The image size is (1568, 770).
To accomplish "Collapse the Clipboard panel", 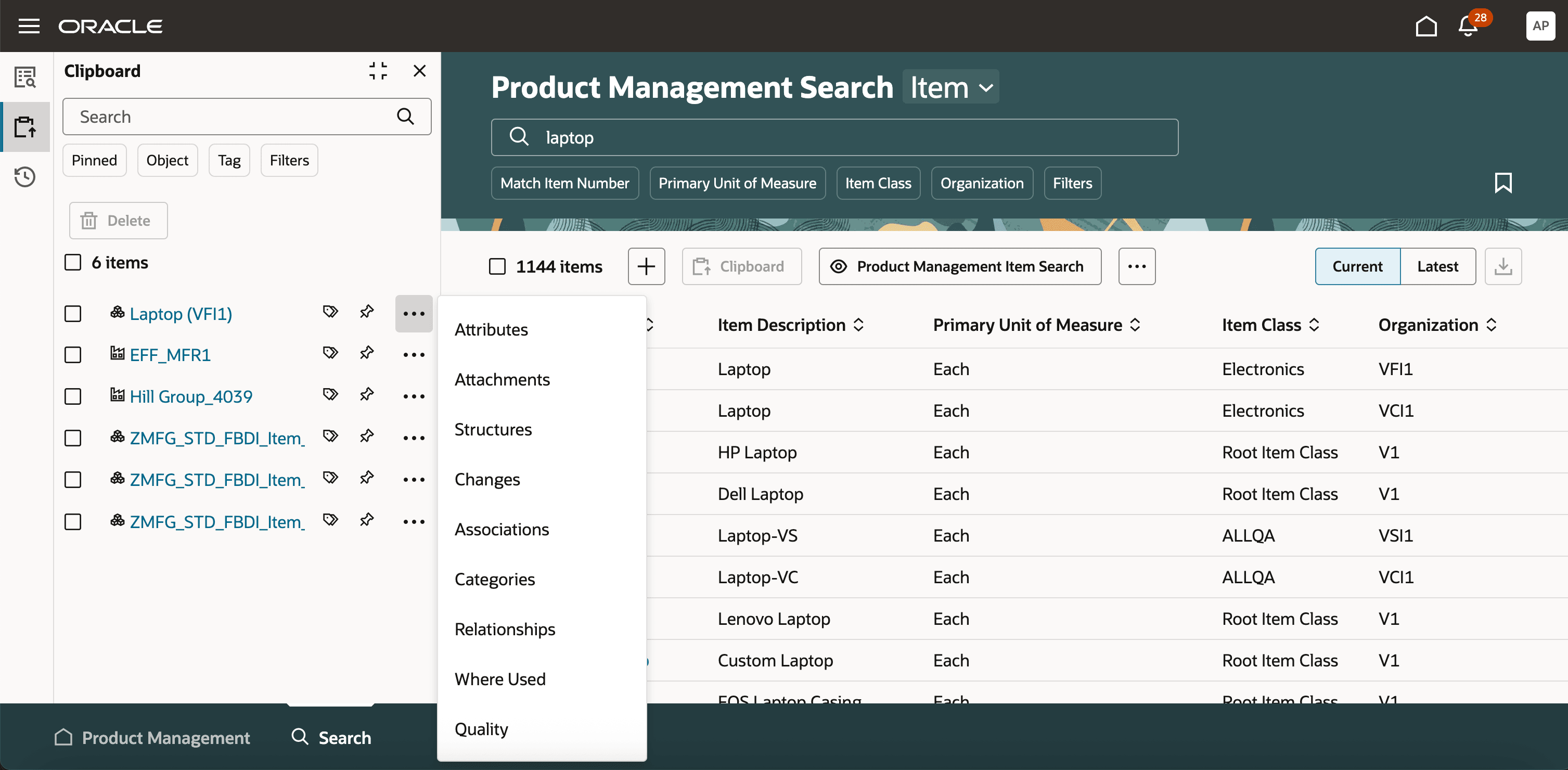I will (378, 71).
